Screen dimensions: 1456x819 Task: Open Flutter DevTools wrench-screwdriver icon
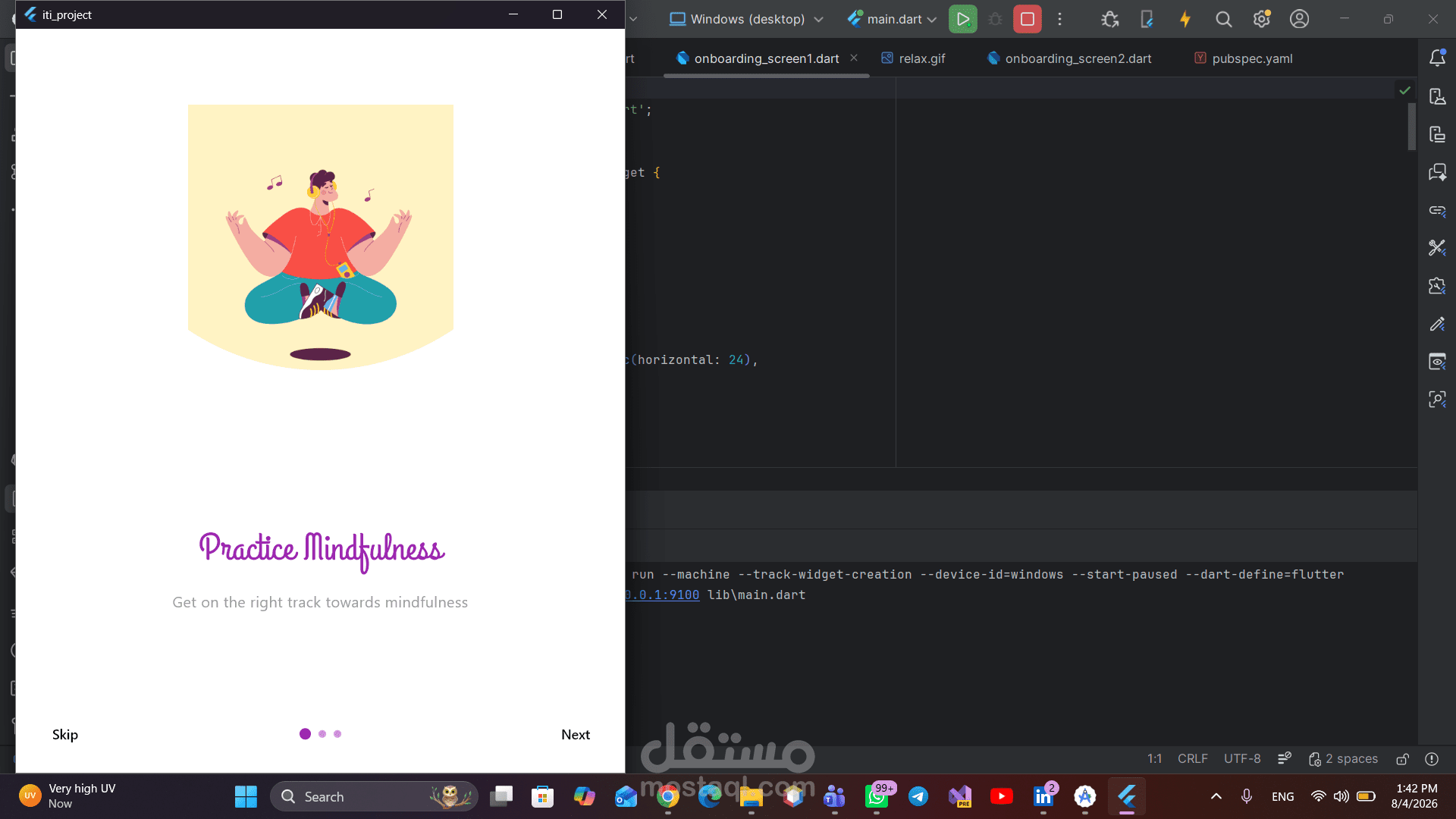point(1437,248)
